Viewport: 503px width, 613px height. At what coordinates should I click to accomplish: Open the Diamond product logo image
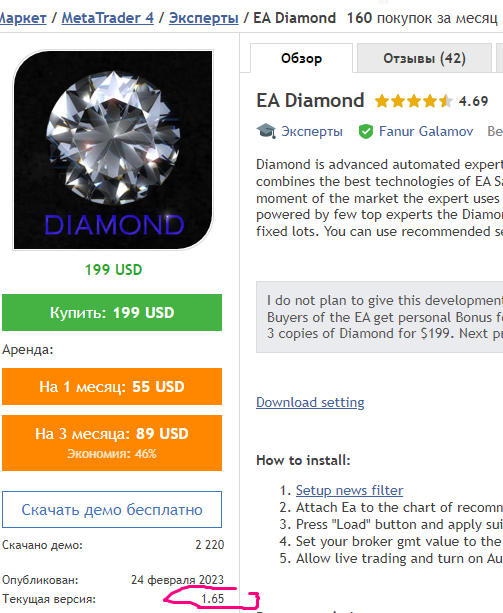click(x=113, y=150)
